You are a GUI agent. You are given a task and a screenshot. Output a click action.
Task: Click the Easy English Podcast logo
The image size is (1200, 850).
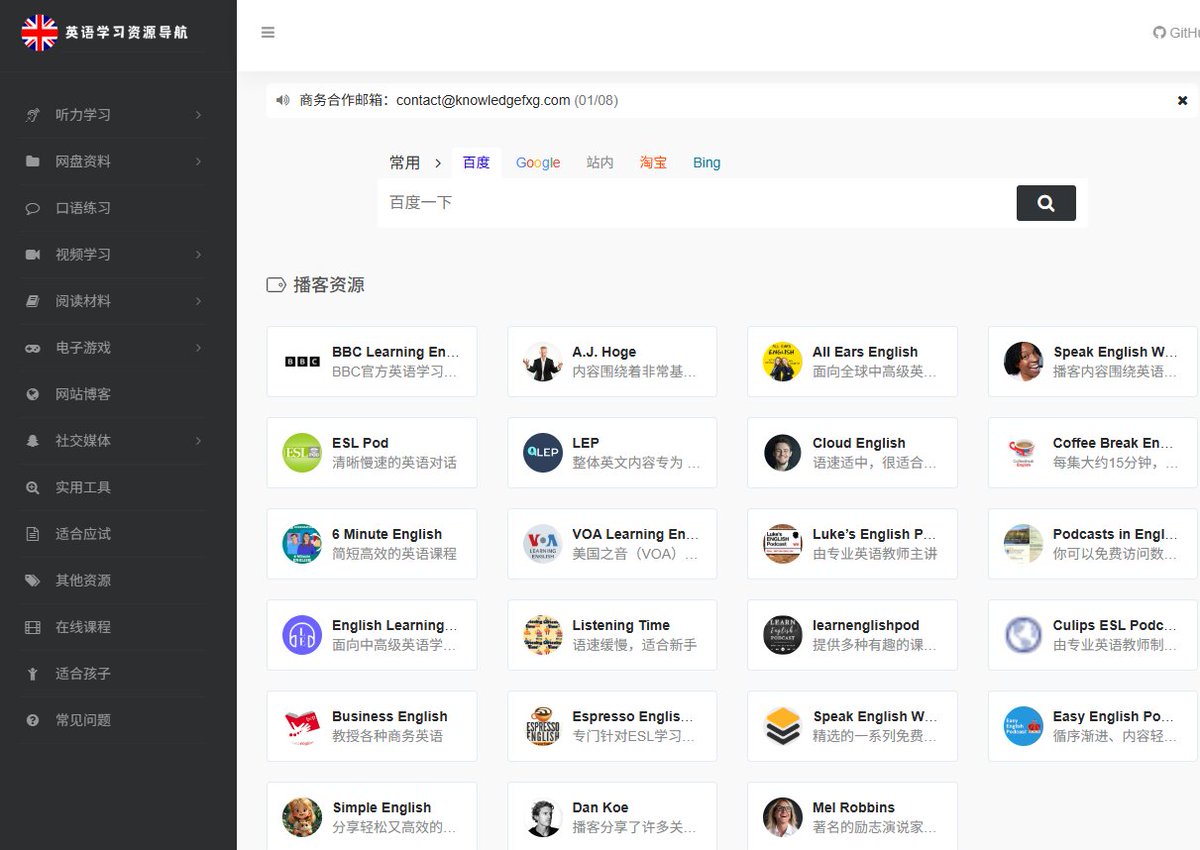[x=1023, y=726]
